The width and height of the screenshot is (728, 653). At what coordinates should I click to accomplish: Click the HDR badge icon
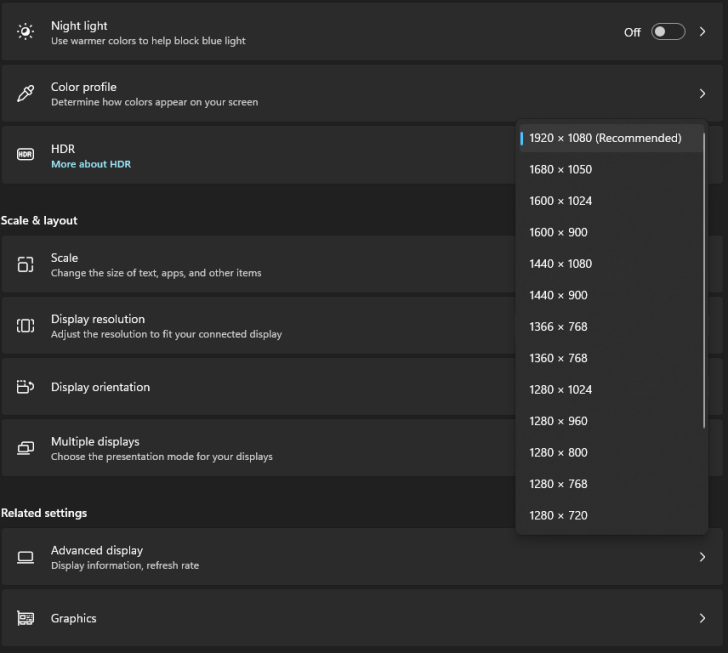(x=25, y=154)
